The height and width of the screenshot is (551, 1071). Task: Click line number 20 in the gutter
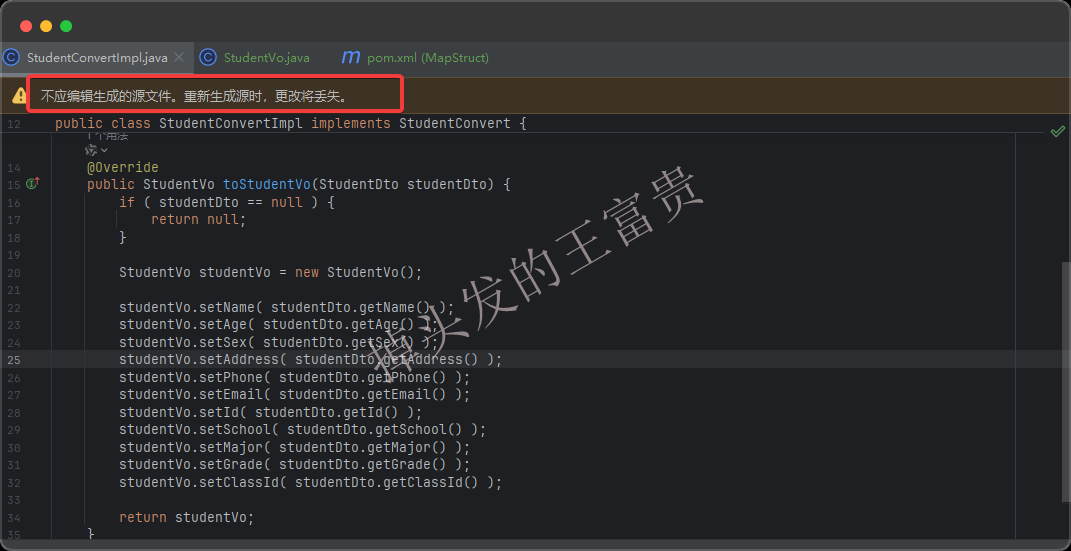point(14,273)
